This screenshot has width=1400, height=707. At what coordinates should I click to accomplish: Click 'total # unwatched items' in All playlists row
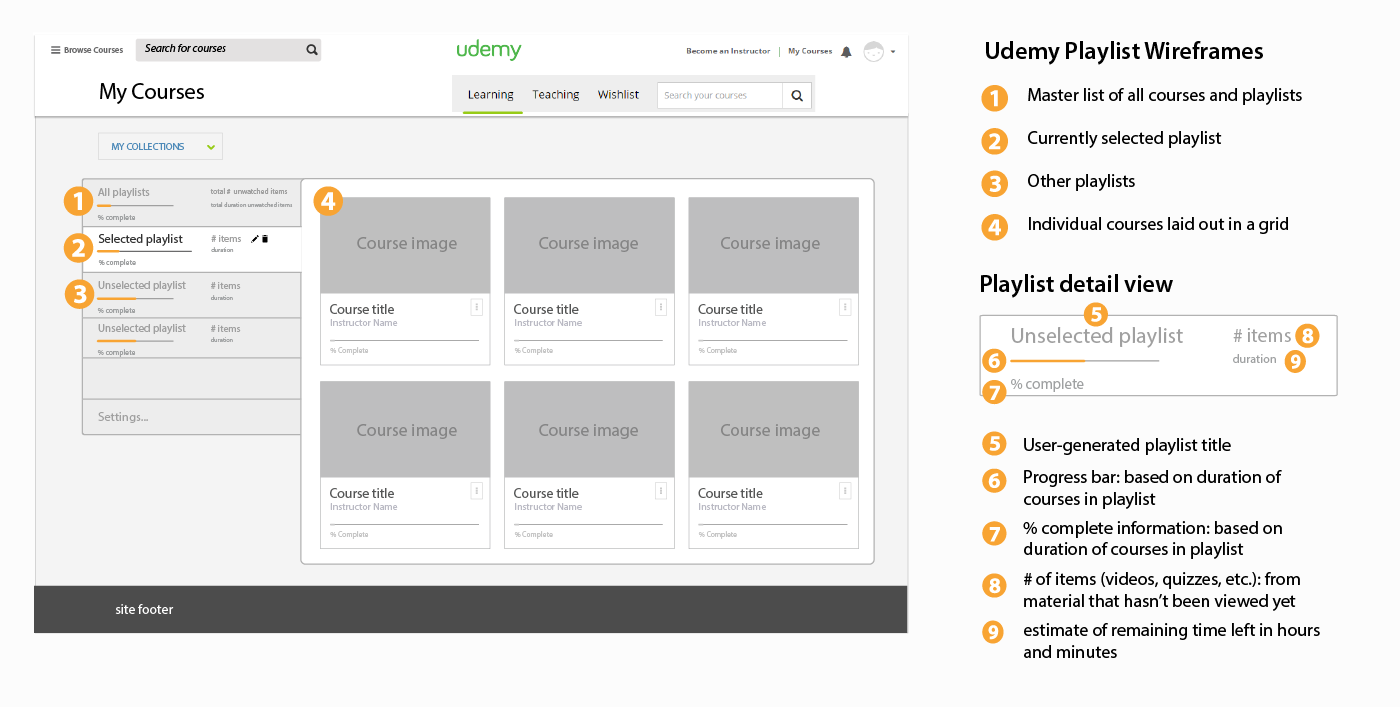(249, 192)
